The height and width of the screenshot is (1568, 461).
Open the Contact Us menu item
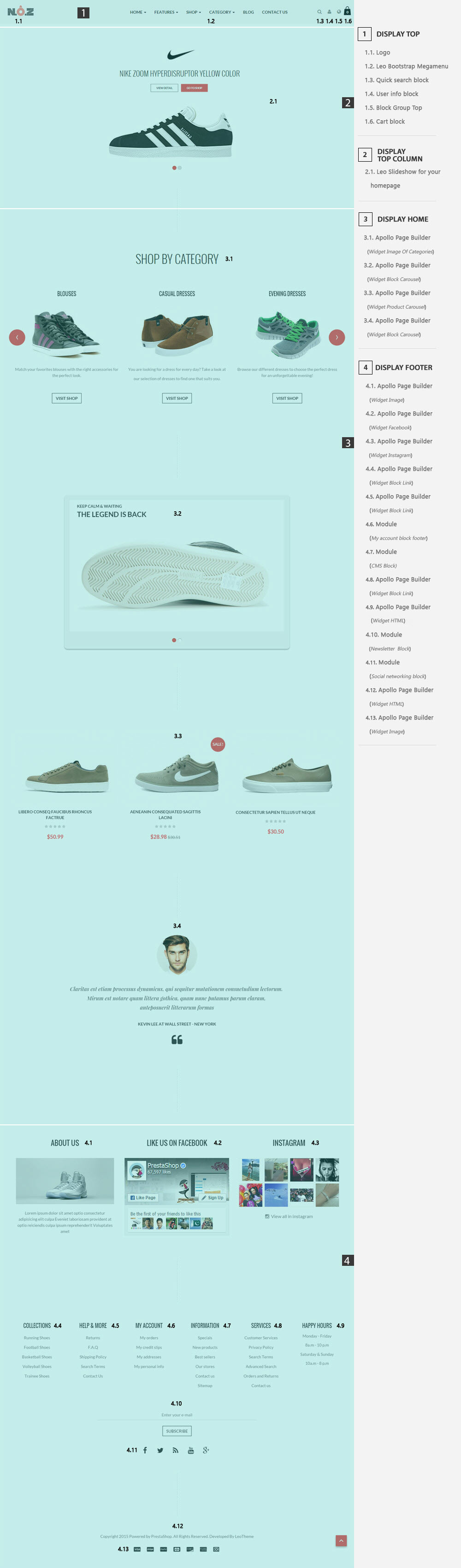[x=275, y=12]
